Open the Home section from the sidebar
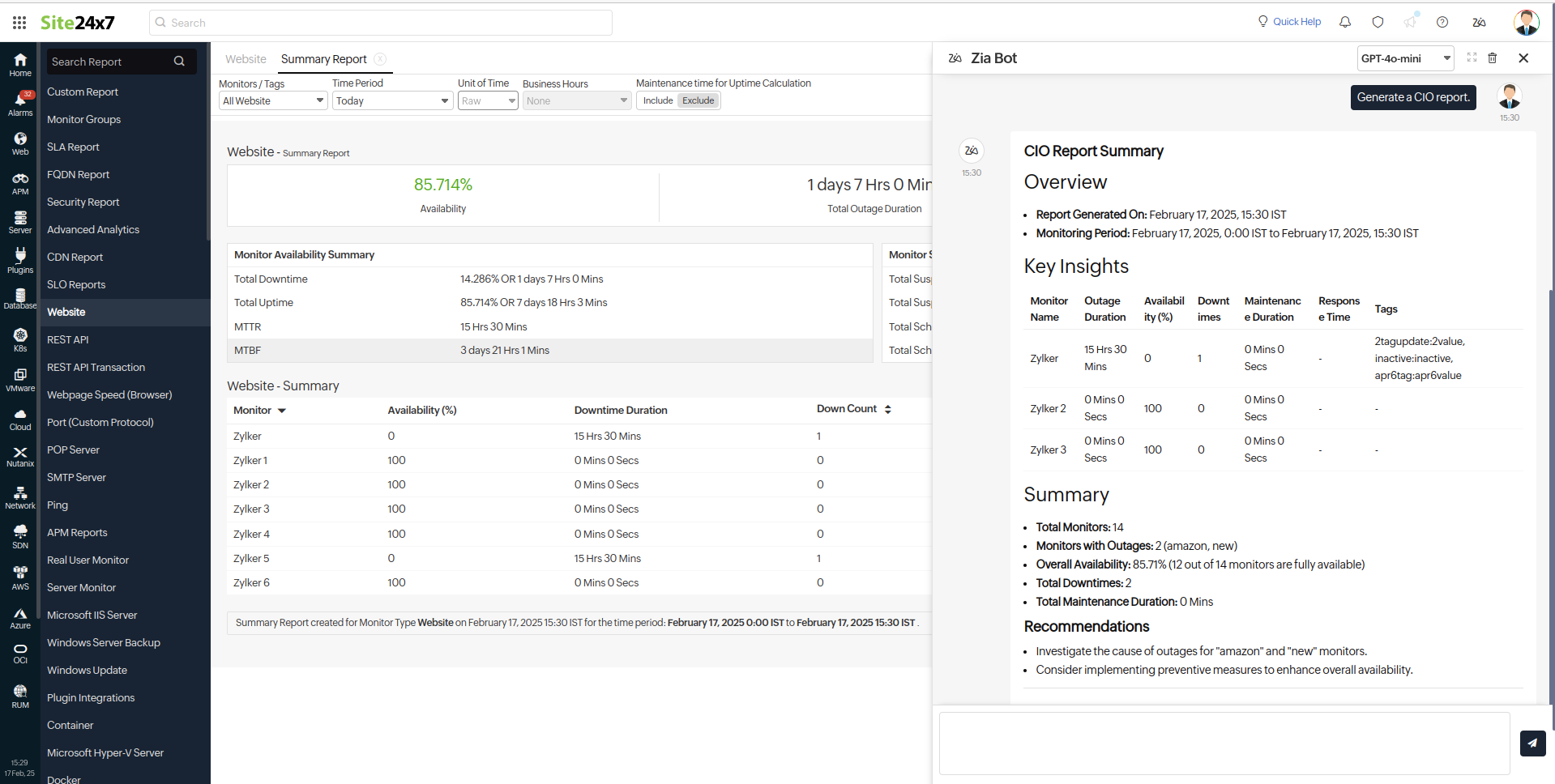The image size is (1555, 784). 19,63
